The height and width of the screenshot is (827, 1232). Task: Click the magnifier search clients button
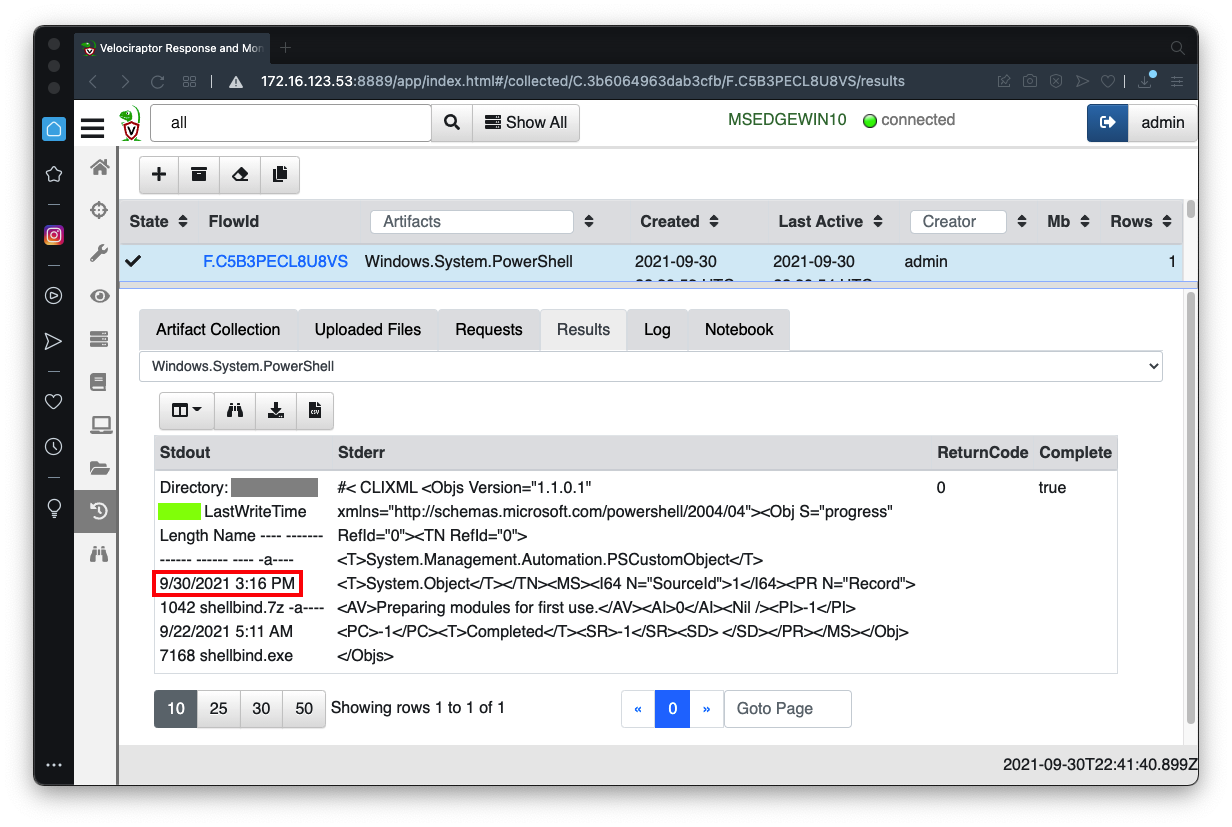452,122
